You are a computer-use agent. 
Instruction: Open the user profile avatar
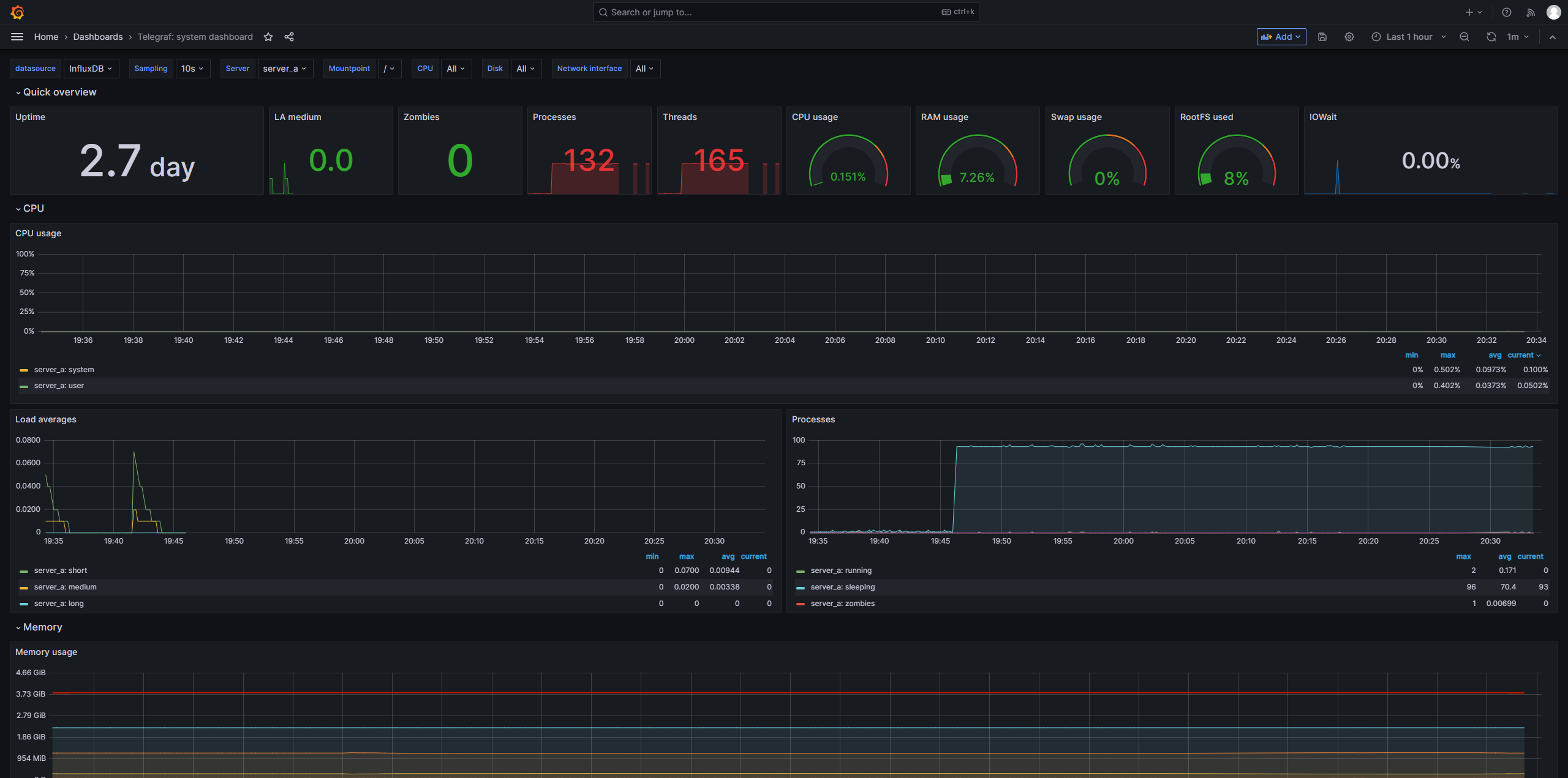pos(1554,12)
